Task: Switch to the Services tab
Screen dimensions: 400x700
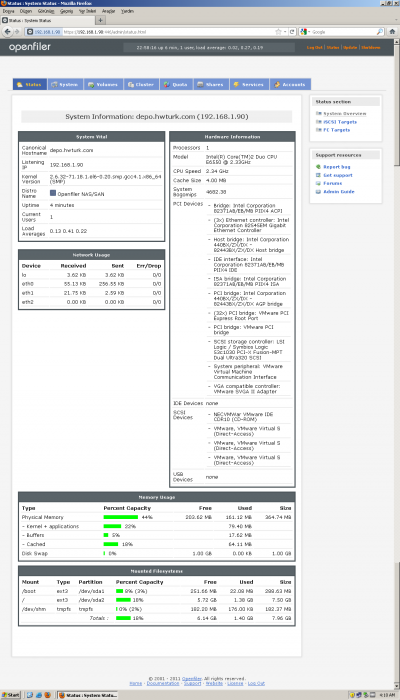Action: click(249, 84)
